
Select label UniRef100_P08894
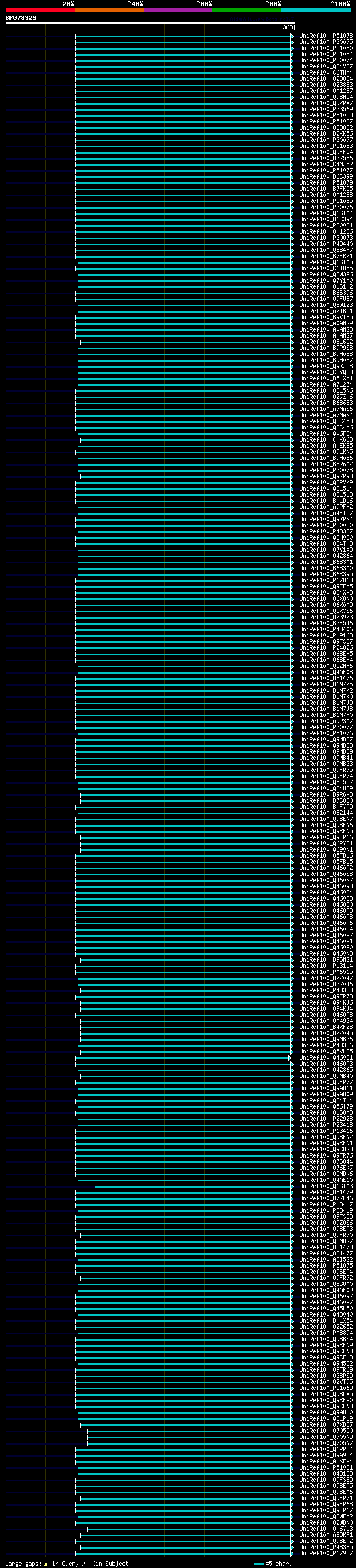tap(326, 1333)
